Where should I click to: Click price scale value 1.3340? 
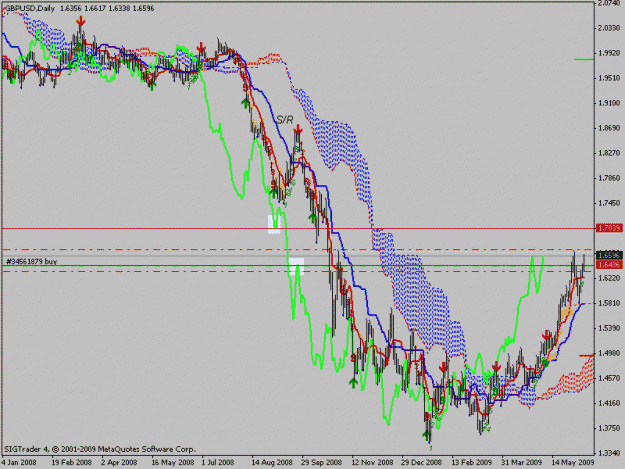click(x=609, y=453)
